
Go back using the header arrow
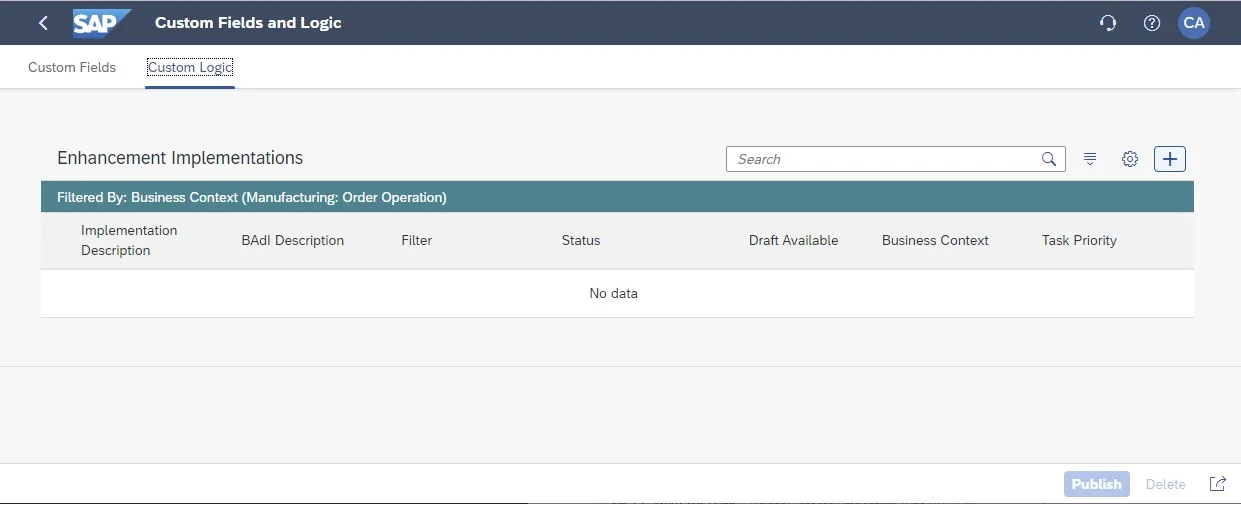click(43, 22)
